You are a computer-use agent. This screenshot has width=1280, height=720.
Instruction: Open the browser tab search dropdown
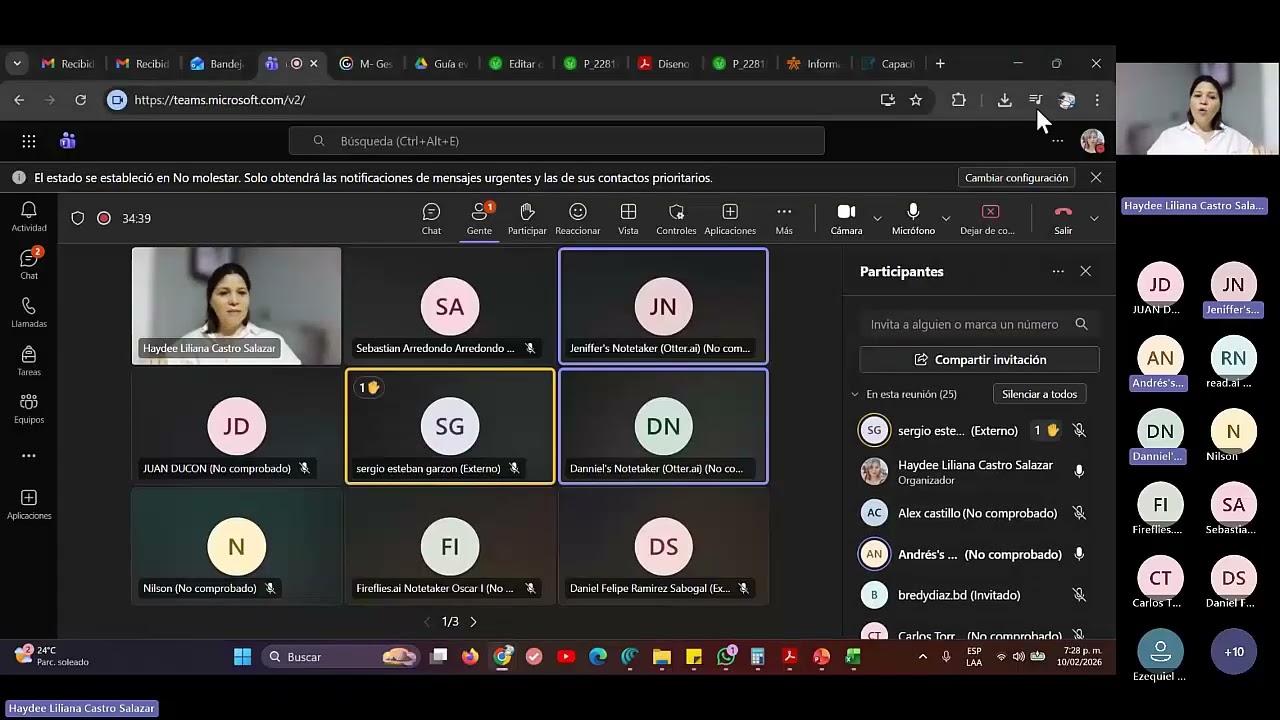[x=17, y=64]
